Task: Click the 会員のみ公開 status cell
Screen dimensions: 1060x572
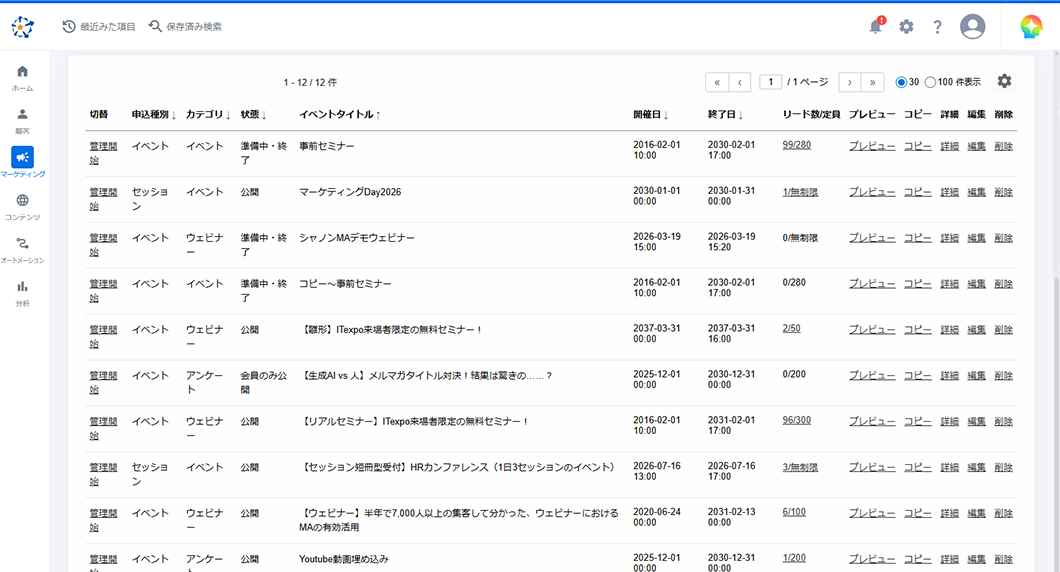Action: click(264, 383)
